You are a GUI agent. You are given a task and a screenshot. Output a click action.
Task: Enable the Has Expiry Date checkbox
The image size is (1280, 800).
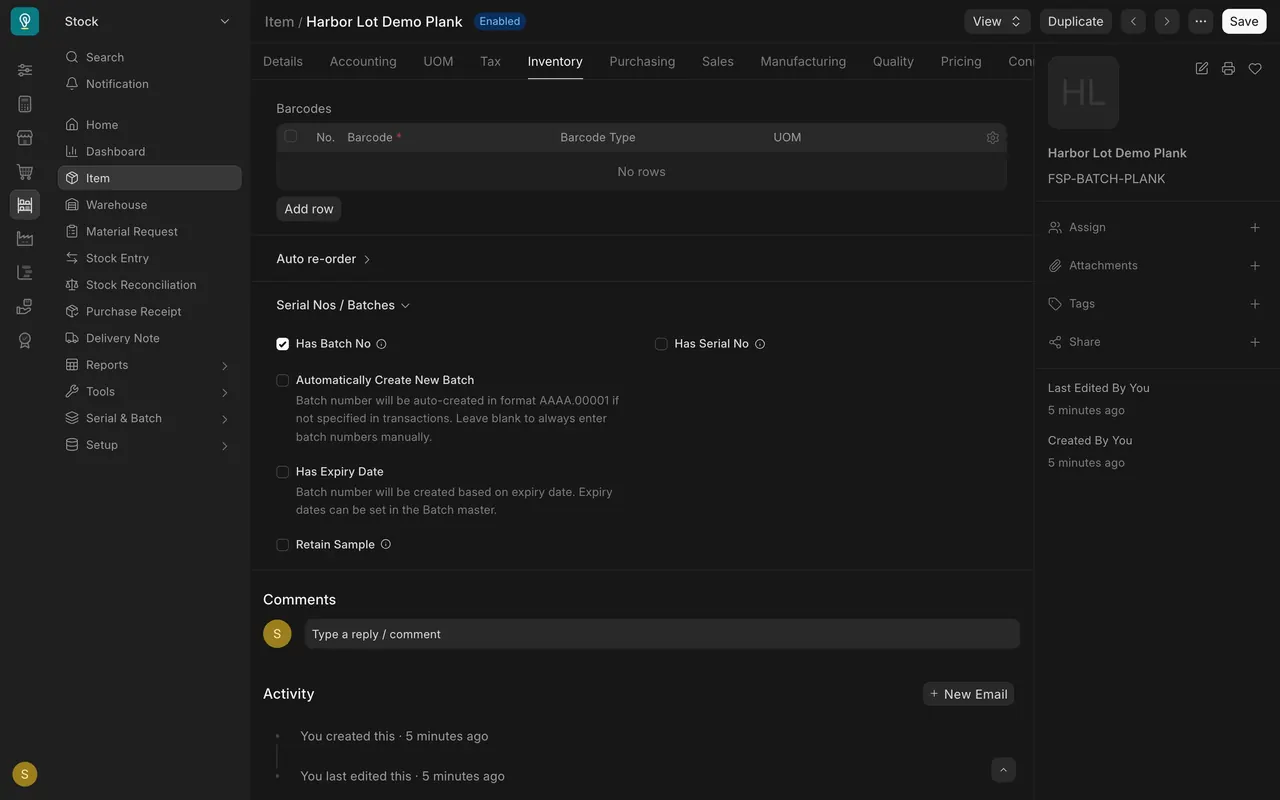(283, 472)
